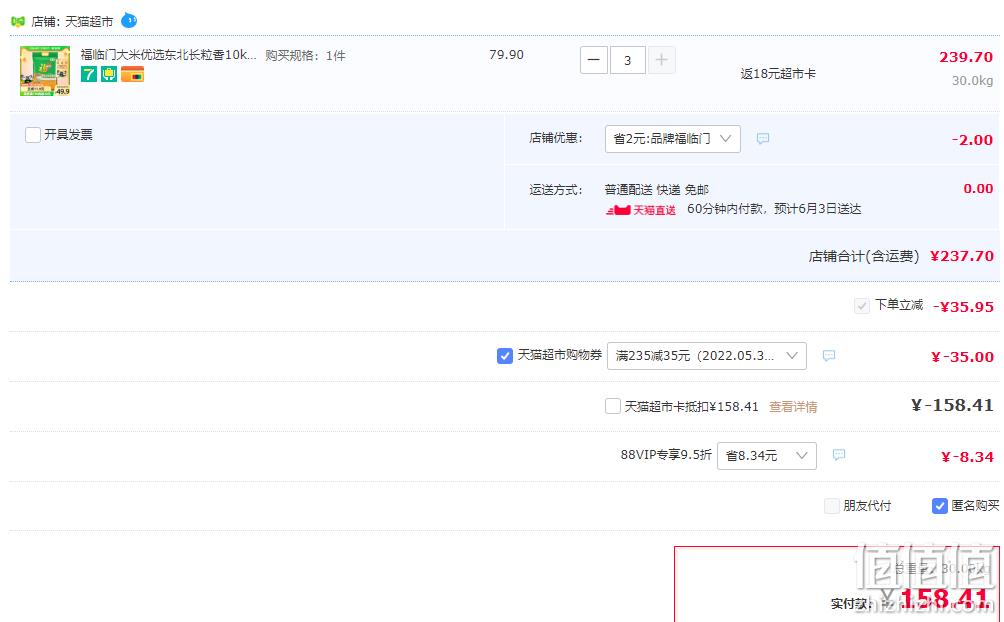This screenshot has width=1004, height=622.
Task: Click the 88VIP discount amount ¥-8.34
Action: coord(967,457)
